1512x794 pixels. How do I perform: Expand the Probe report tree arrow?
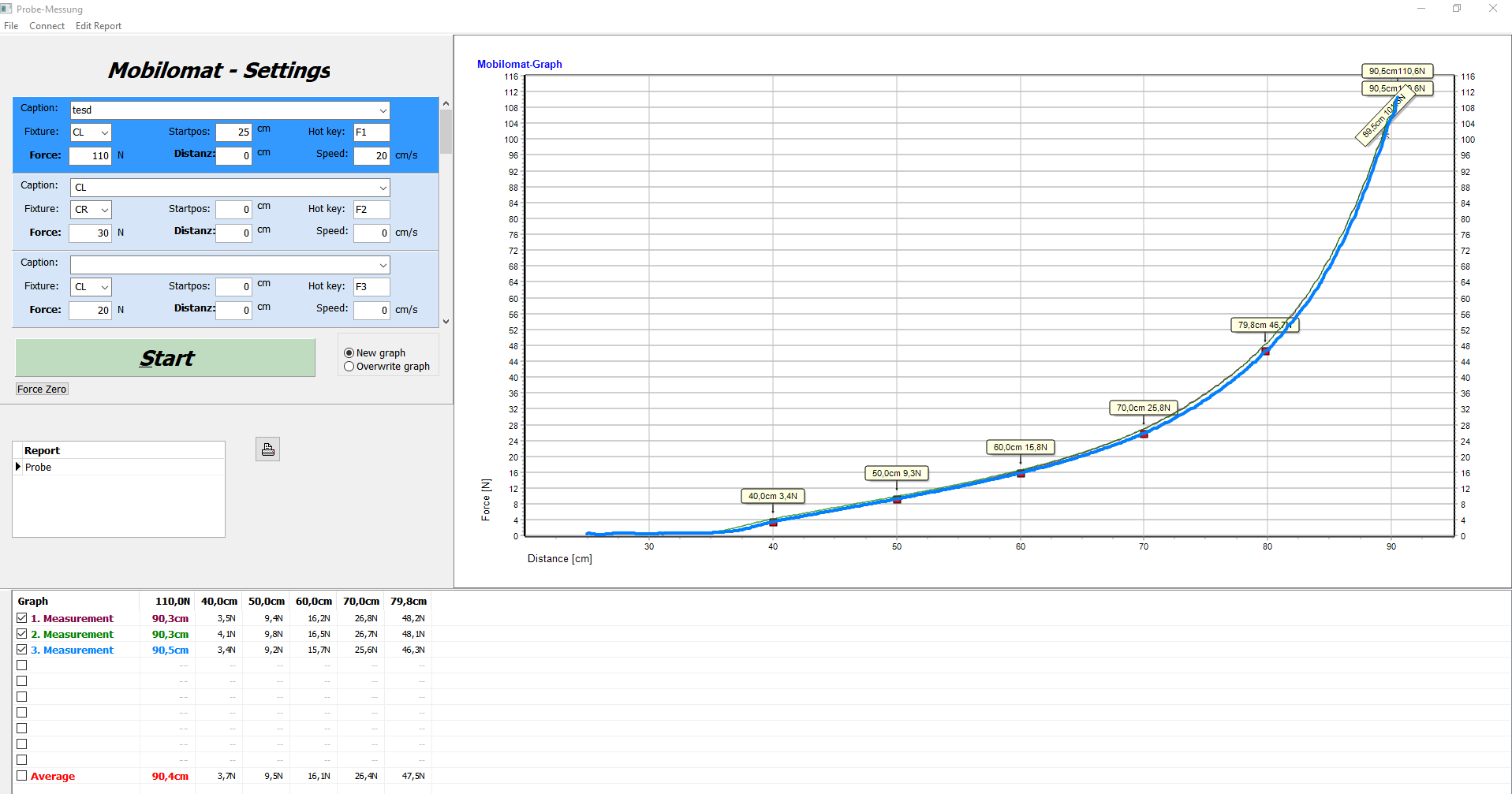(18, 467)
